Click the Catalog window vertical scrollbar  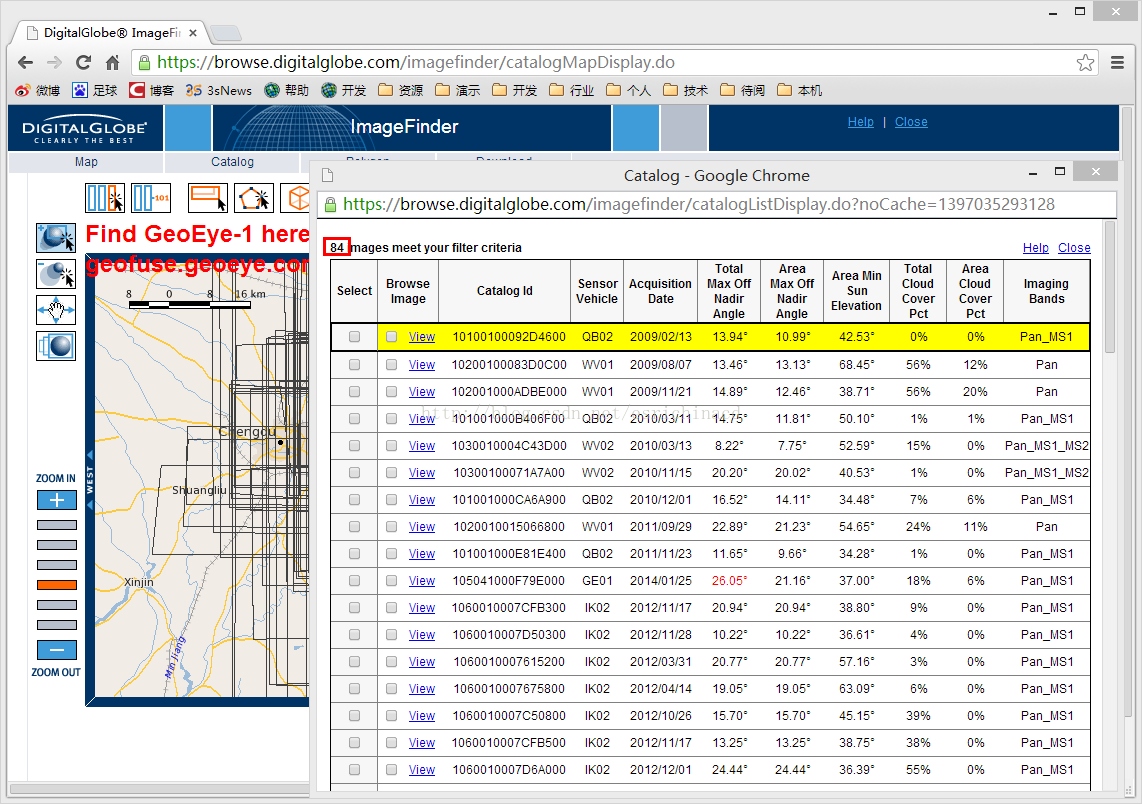(x=1110, y=288)
